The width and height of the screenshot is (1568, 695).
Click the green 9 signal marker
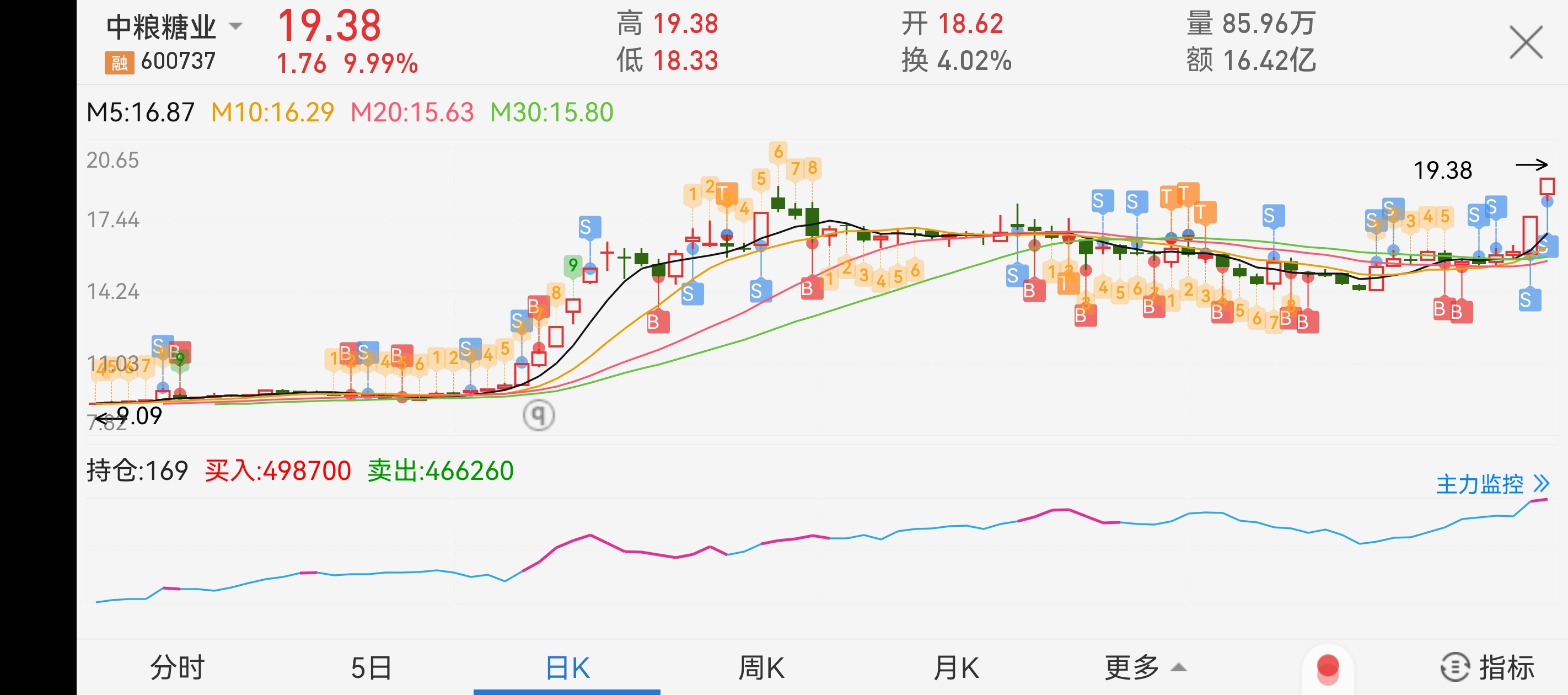[x=572, y=265]
